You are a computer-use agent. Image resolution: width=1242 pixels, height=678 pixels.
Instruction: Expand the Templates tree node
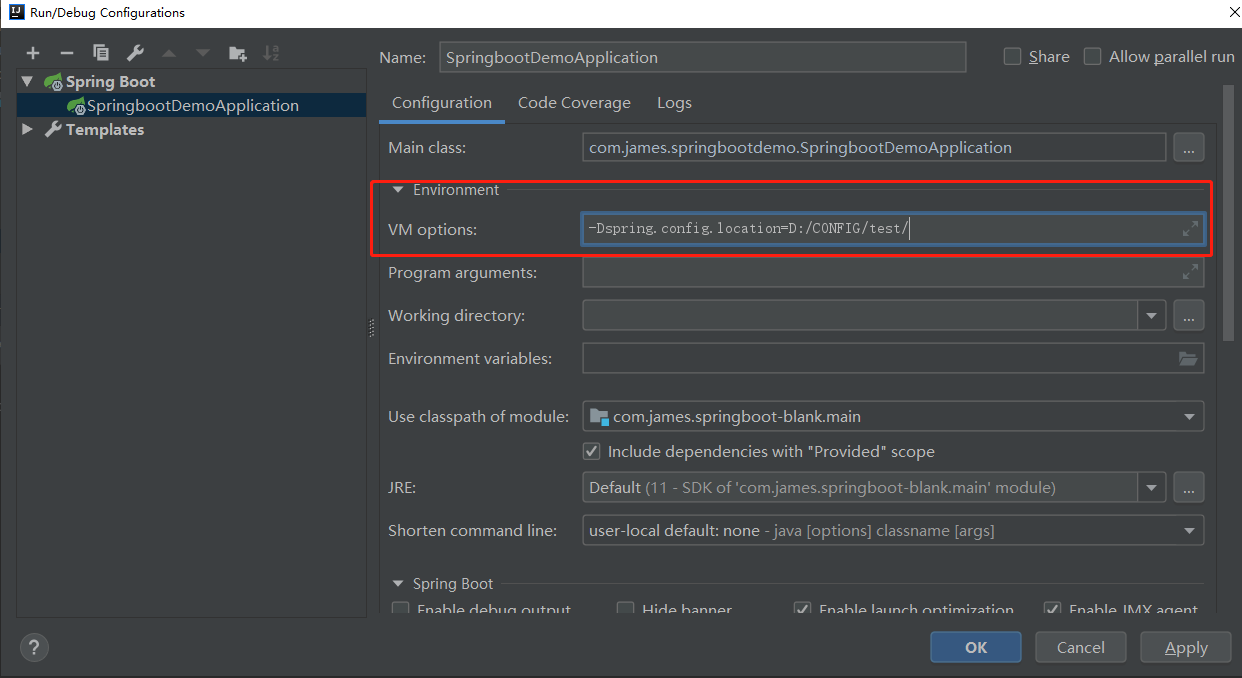tap(27, 129)
